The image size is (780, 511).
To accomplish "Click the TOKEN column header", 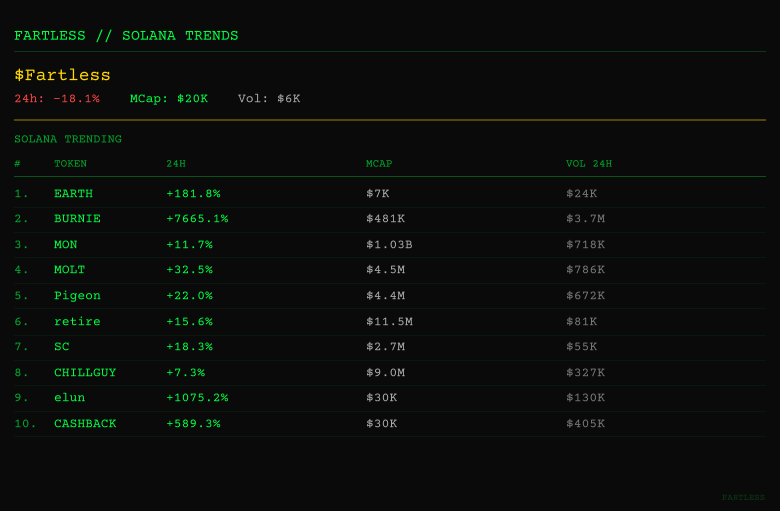I will [x=70, y=164].
